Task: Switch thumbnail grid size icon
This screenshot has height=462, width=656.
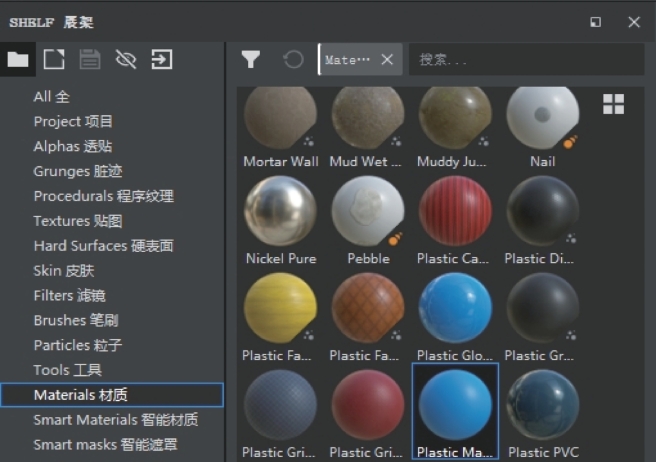Action: point(613,104)
